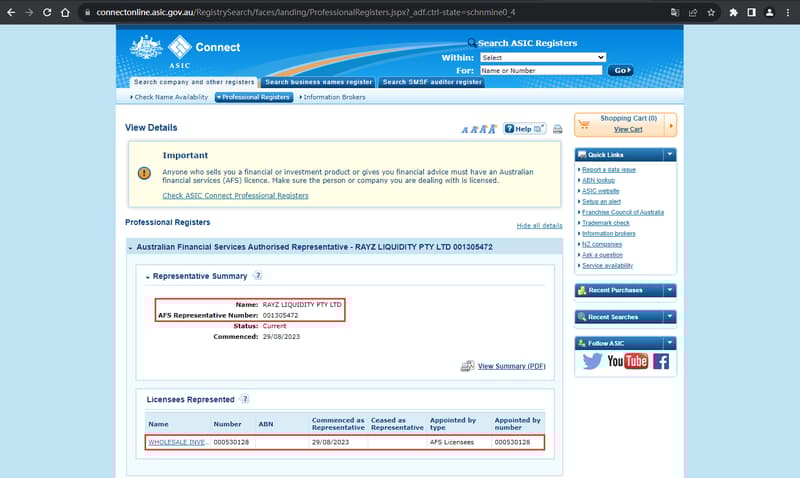Click the share page icon
This screenshot has width=800, height=478.
(693, 12)
